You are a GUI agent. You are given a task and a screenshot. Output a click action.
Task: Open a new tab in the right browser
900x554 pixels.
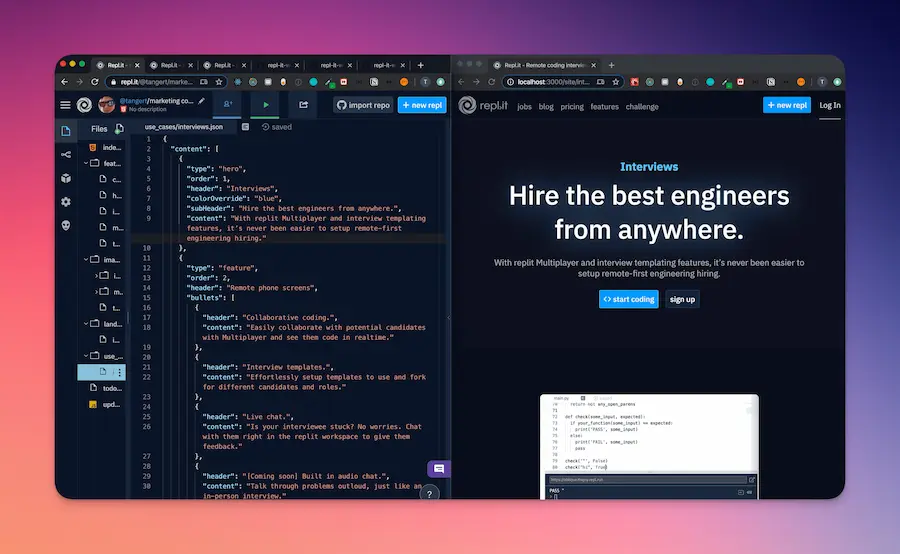[611, 65]
